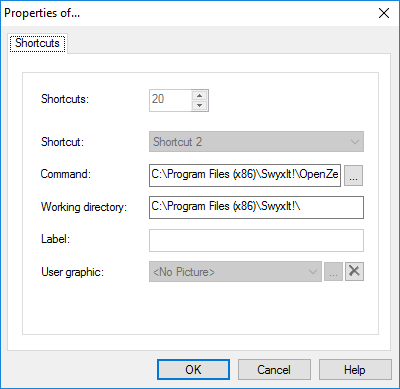Click the chevron of the User graphic combo

313,272
